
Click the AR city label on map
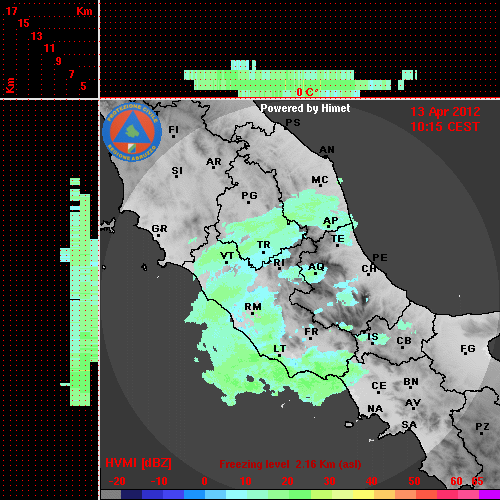(x=214, y=162)
